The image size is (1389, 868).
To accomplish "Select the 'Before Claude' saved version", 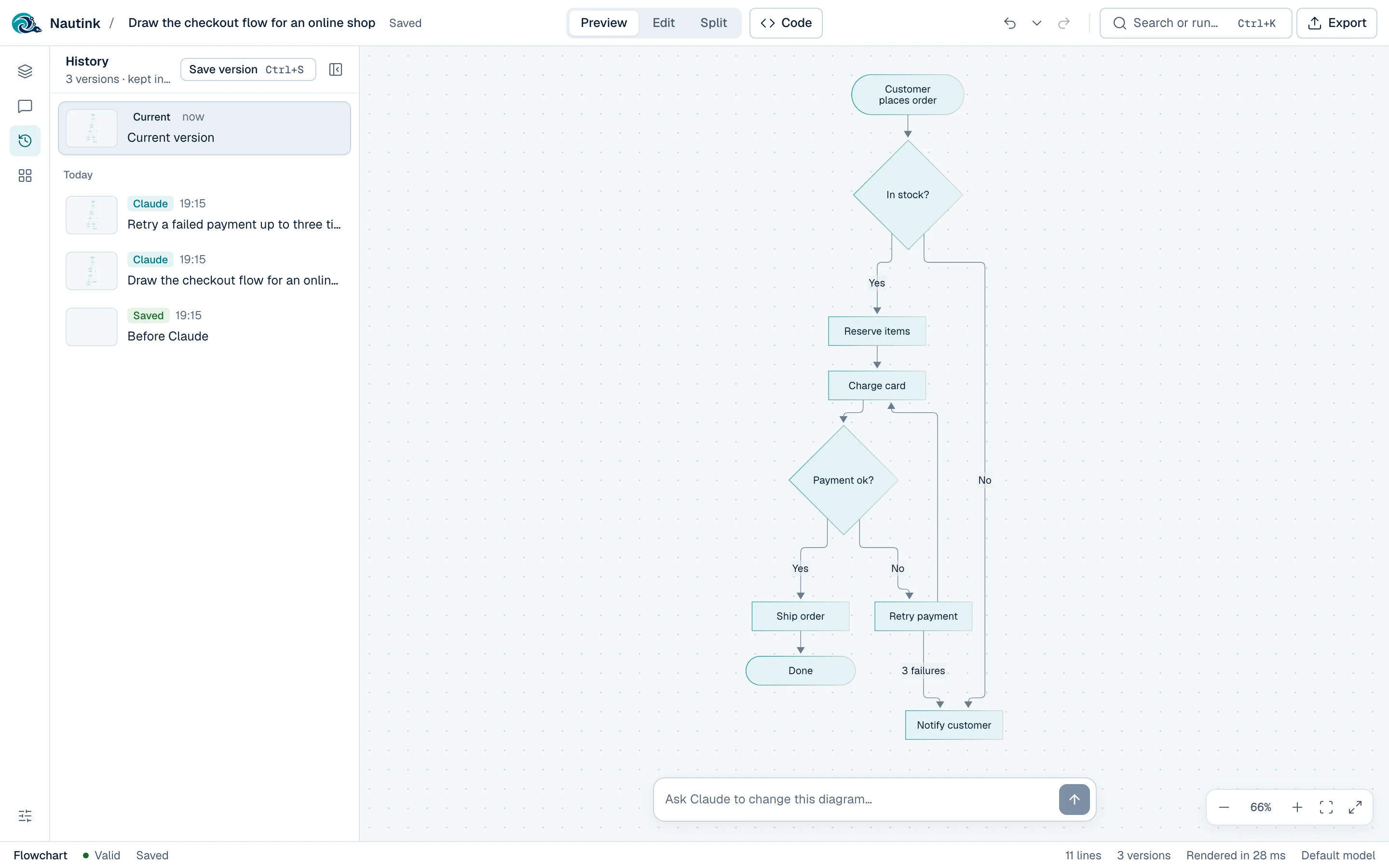I will click(204, 326).
